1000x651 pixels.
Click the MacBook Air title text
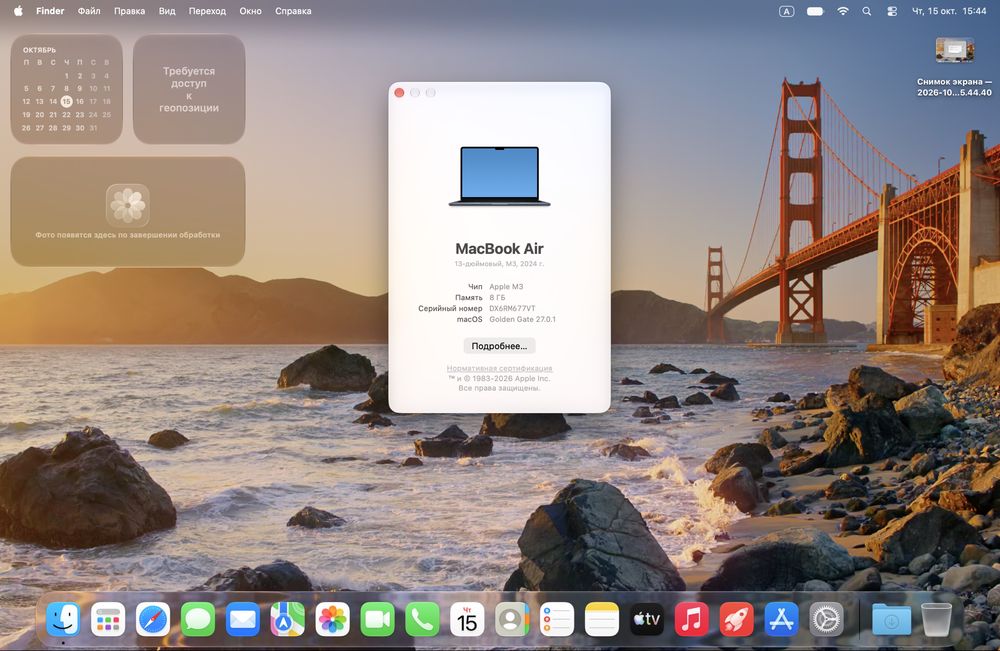click(x=499, y=249)
